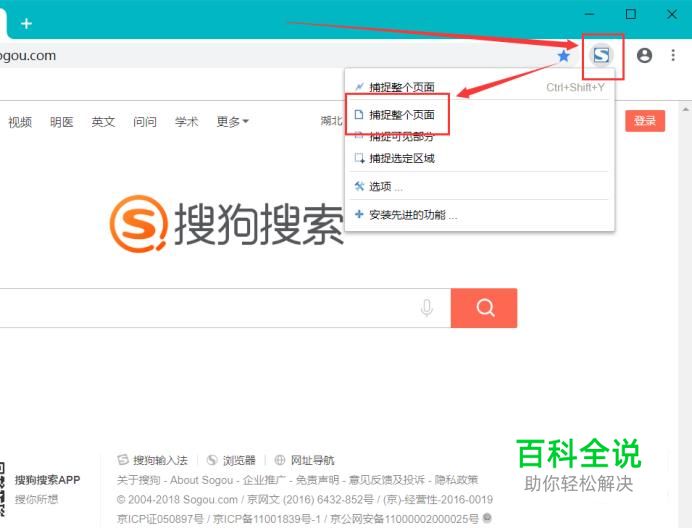Viewport: 692px width, 528px height.
Task: Click the page scrollbar up arrow
Action: pyautogui.click(x=685, y=109)
